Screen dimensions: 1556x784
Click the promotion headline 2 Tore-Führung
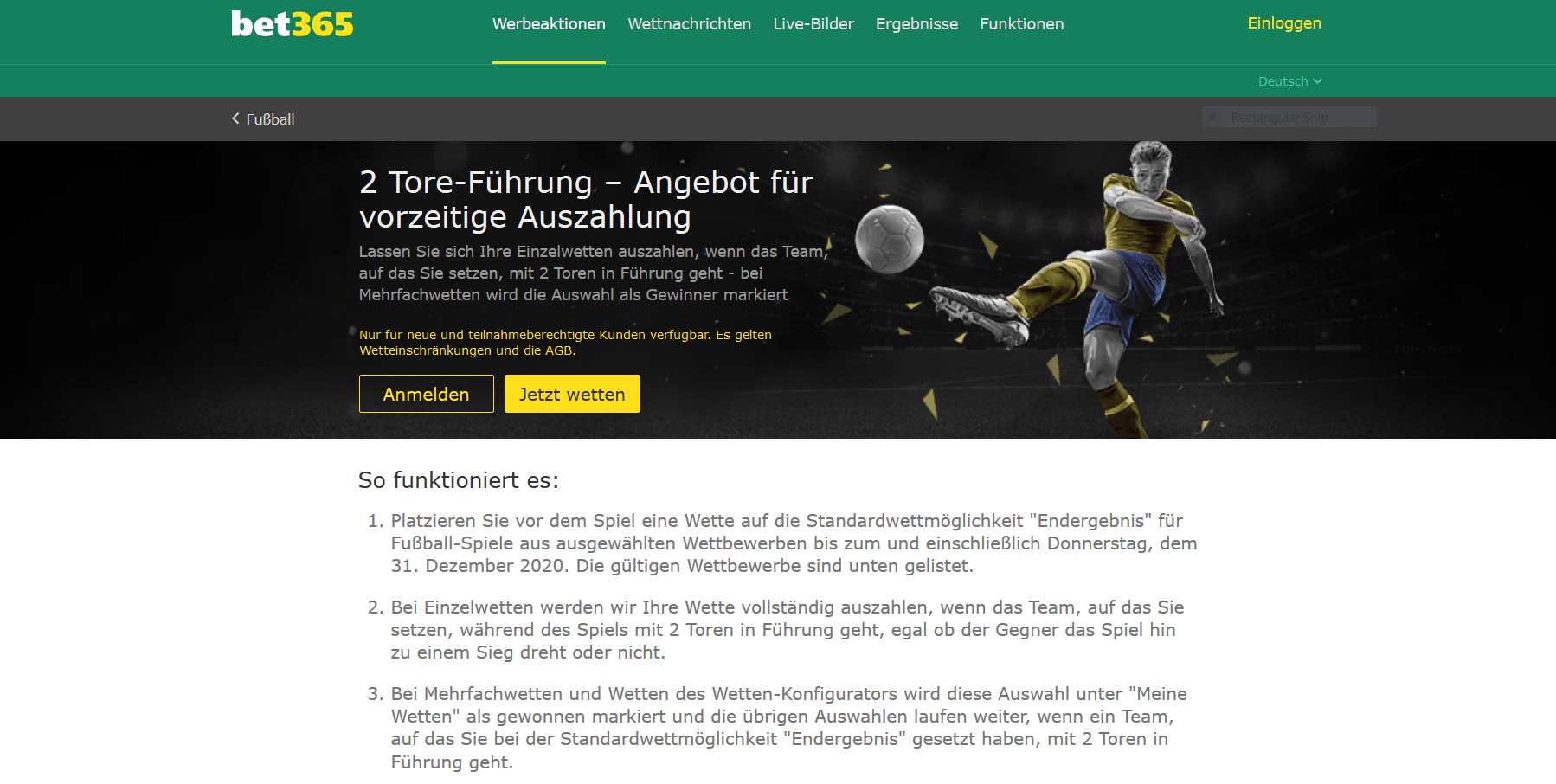pyautogui.click(x=586, y=199)
